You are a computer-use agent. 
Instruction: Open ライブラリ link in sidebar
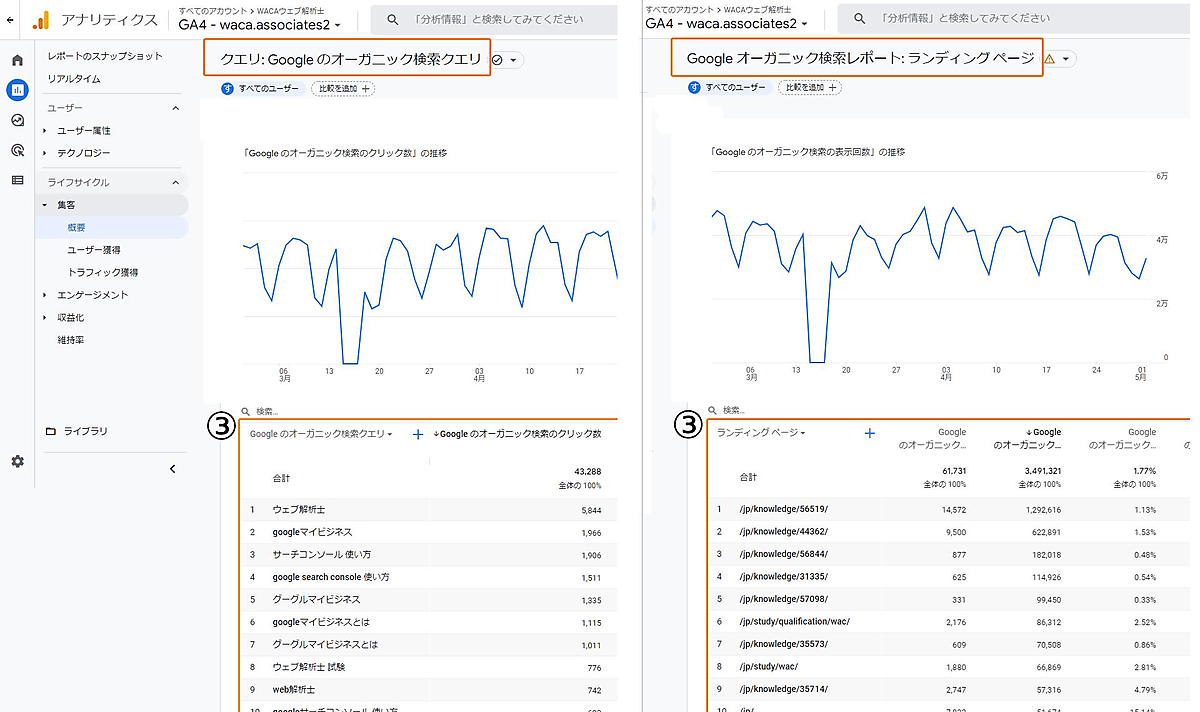tap(85, 431)
